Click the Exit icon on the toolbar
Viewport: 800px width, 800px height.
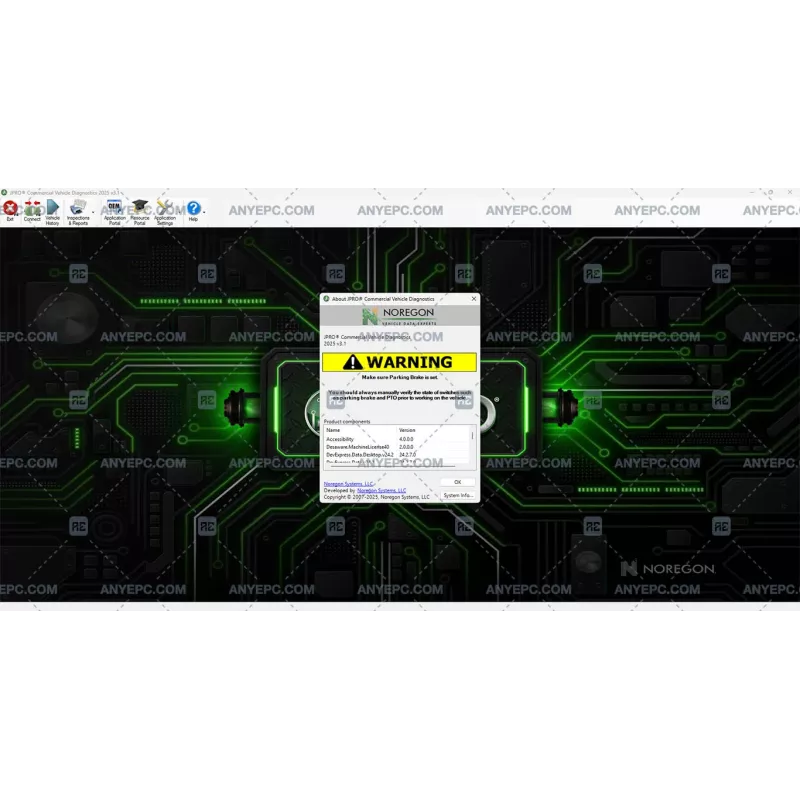[x=8, y=207]
